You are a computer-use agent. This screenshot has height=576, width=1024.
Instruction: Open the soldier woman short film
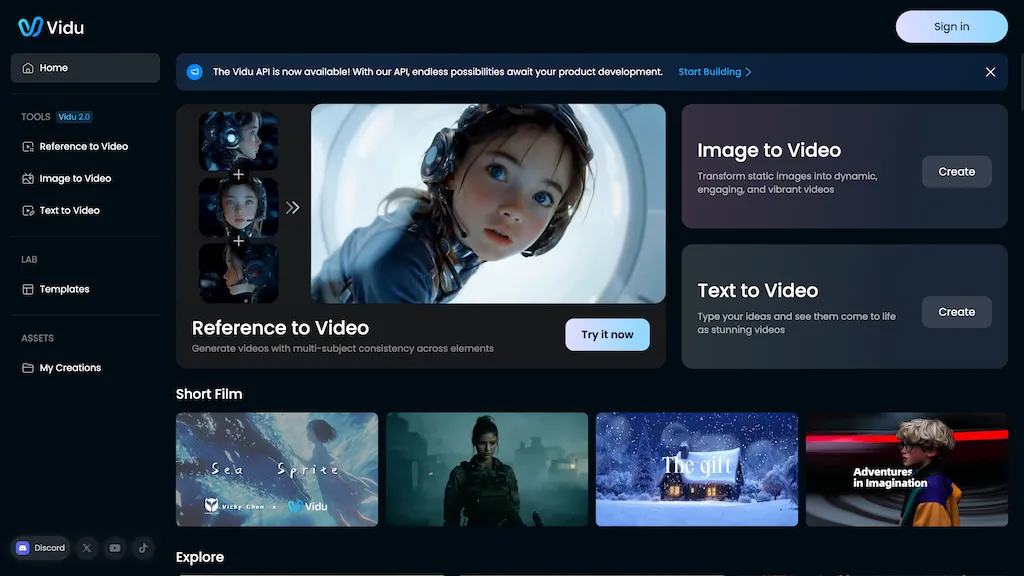(487, 470)
